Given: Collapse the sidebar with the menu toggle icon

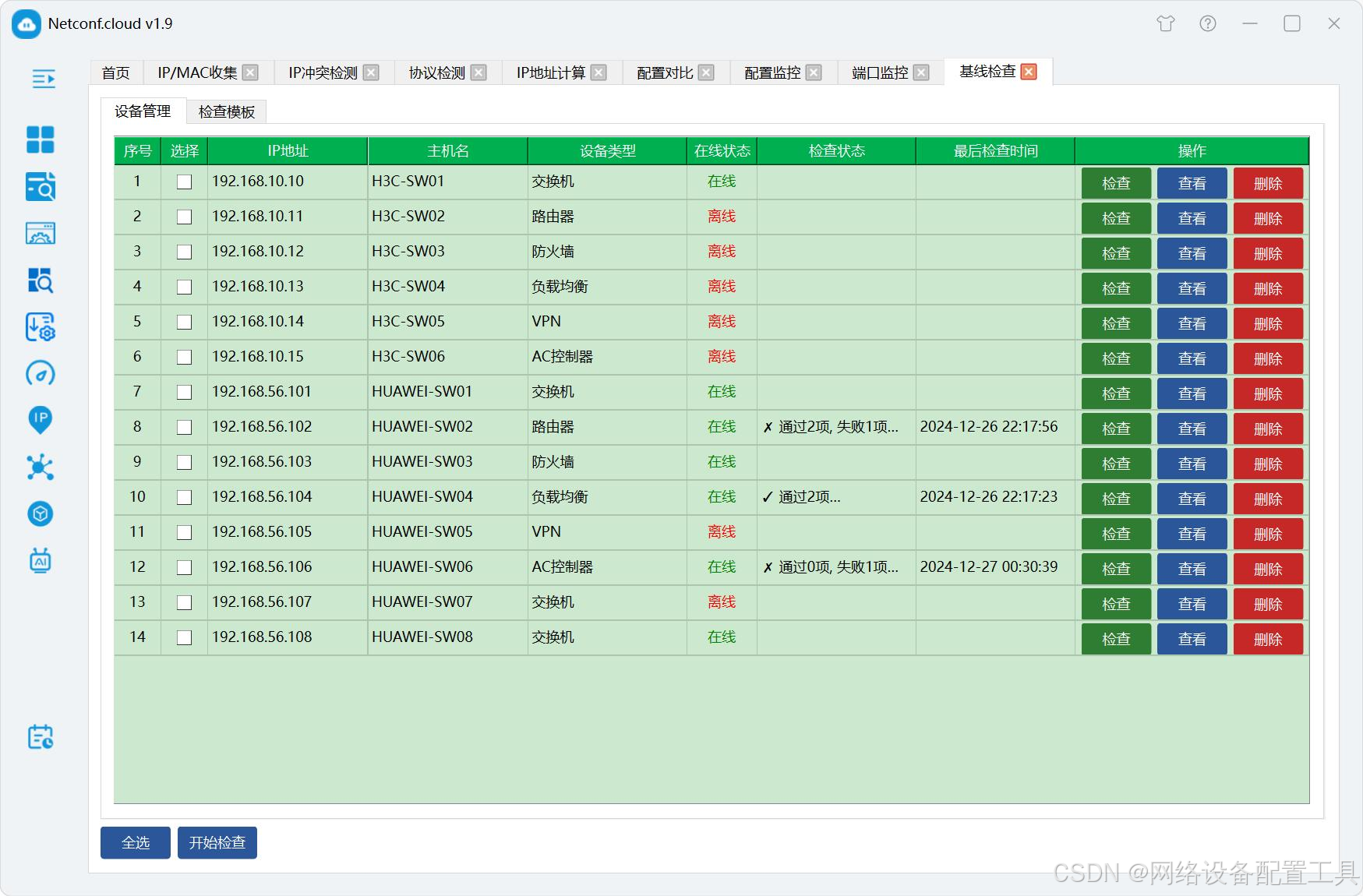Looking at the screenshot, I should pos(44,79).
